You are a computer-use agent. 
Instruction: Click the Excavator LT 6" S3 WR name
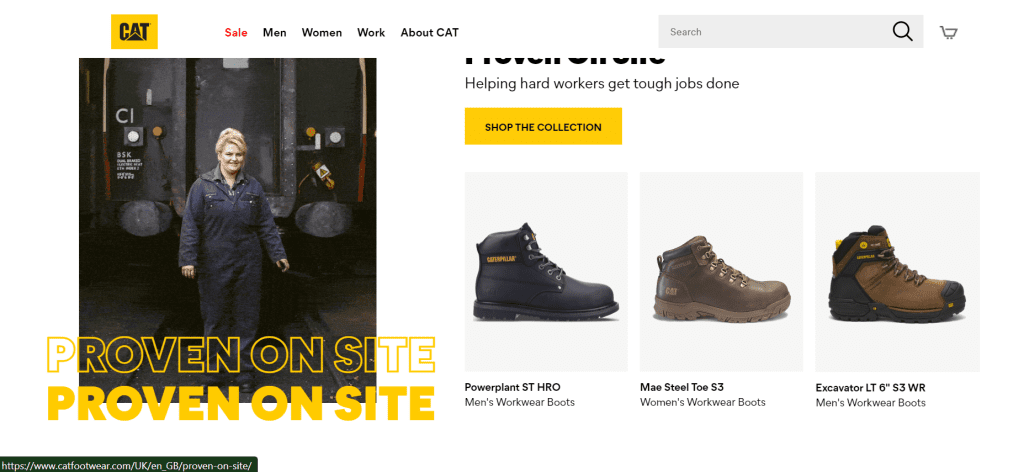[x=870, y=387]
